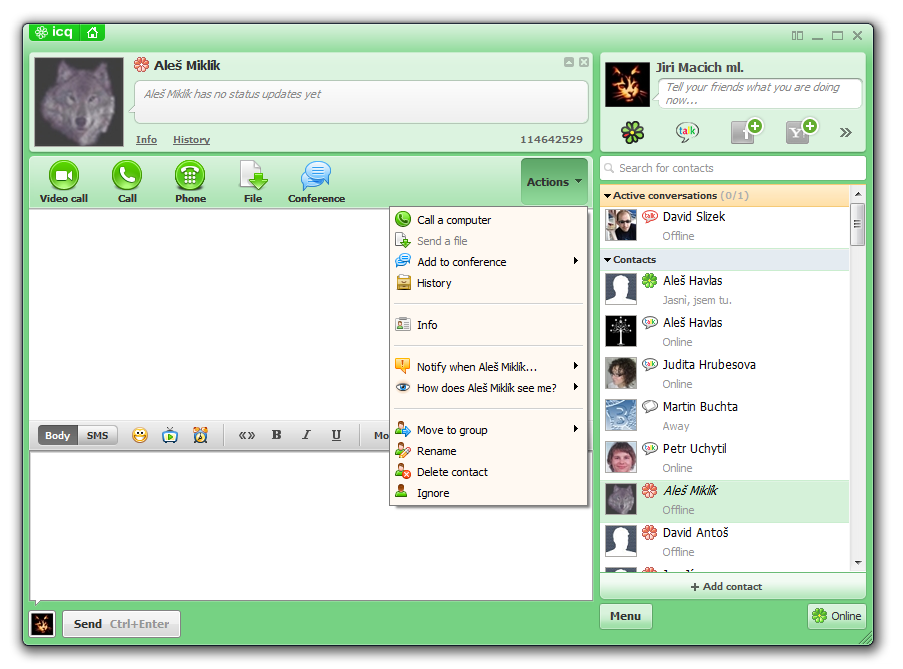The height and width of the screenshot is (669, 903).
Task: Expand How does Aleš Miklík see me
Action: [488, 388]
